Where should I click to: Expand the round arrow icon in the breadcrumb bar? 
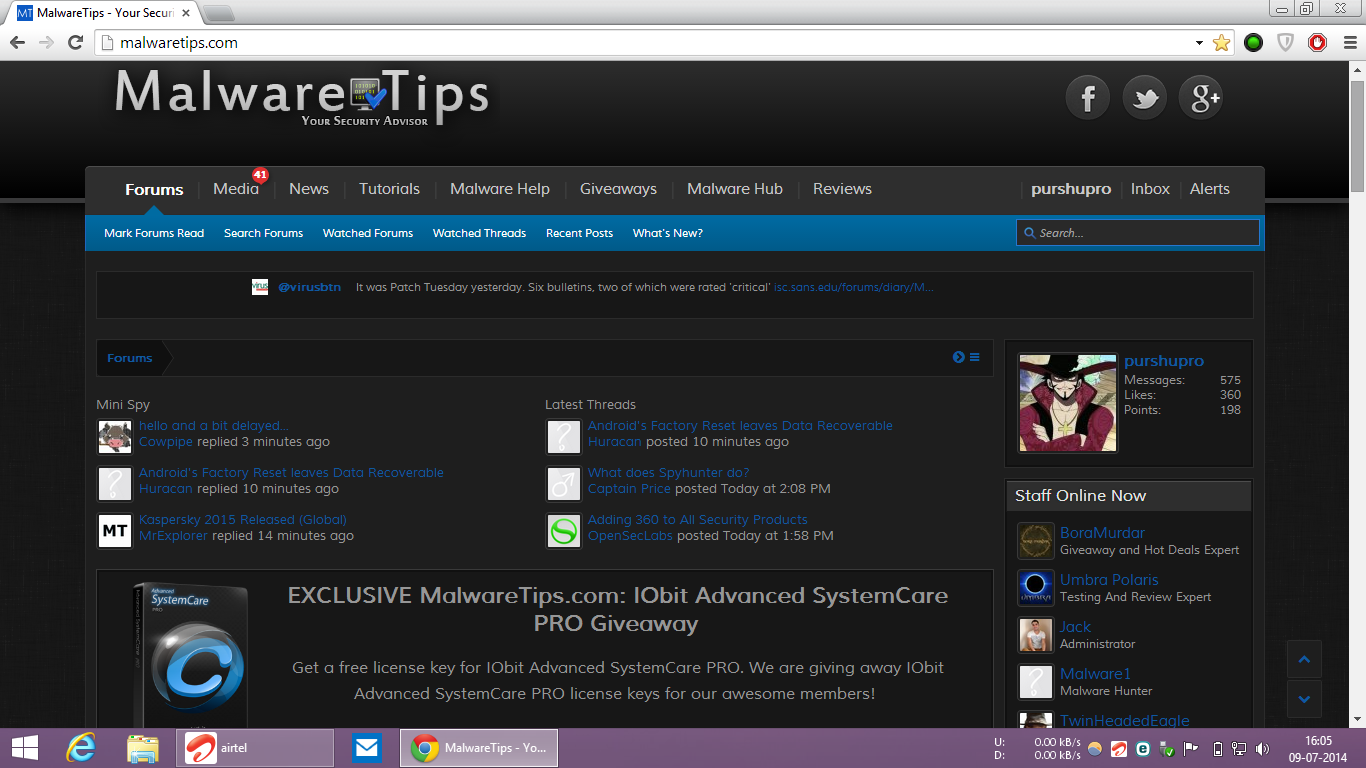[959, 357]
